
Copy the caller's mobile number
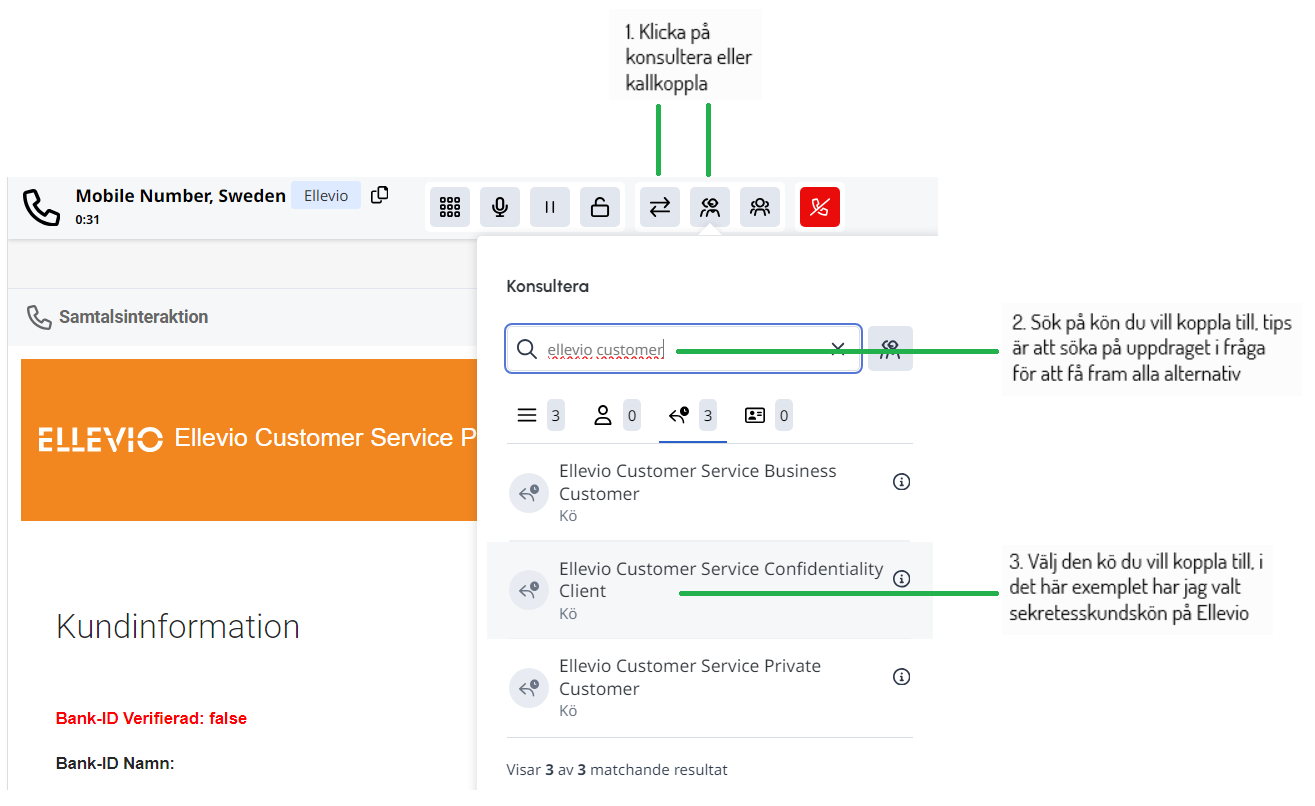click(x=379, y=195)
